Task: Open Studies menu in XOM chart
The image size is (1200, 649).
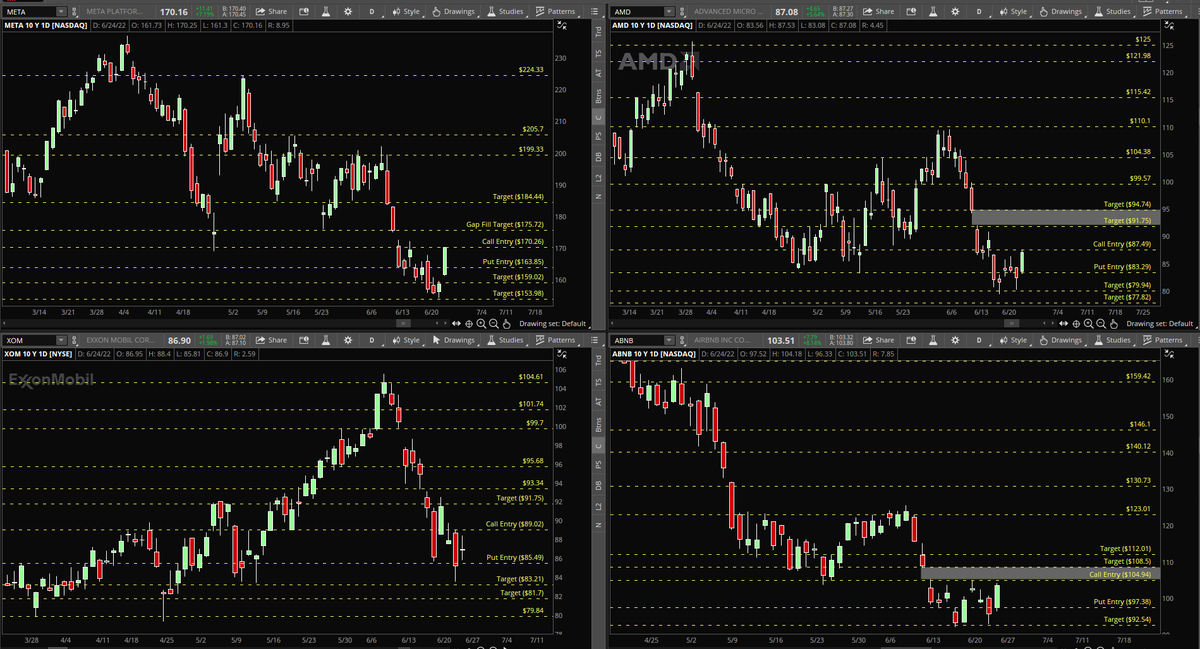Action: point(505,341)
